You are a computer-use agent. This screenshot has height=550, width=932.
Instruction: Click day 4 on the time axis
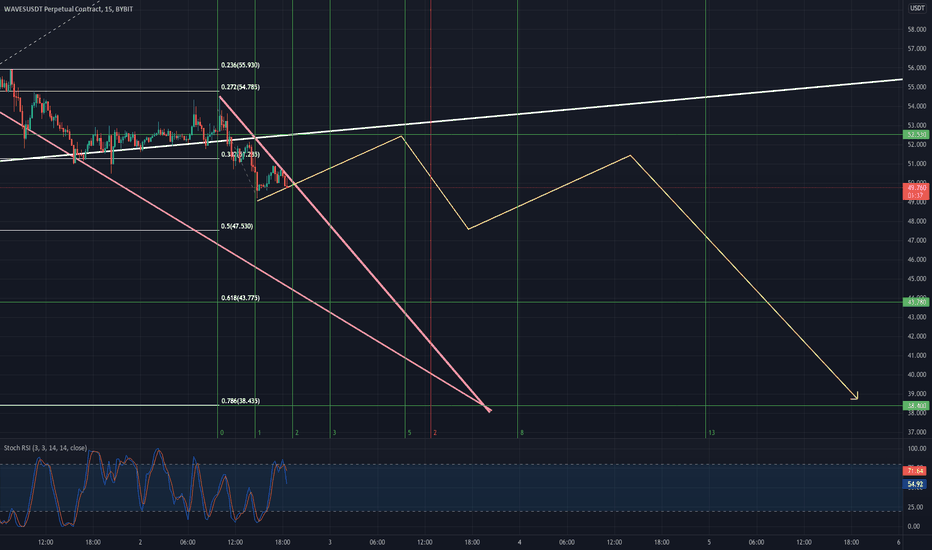519,542
